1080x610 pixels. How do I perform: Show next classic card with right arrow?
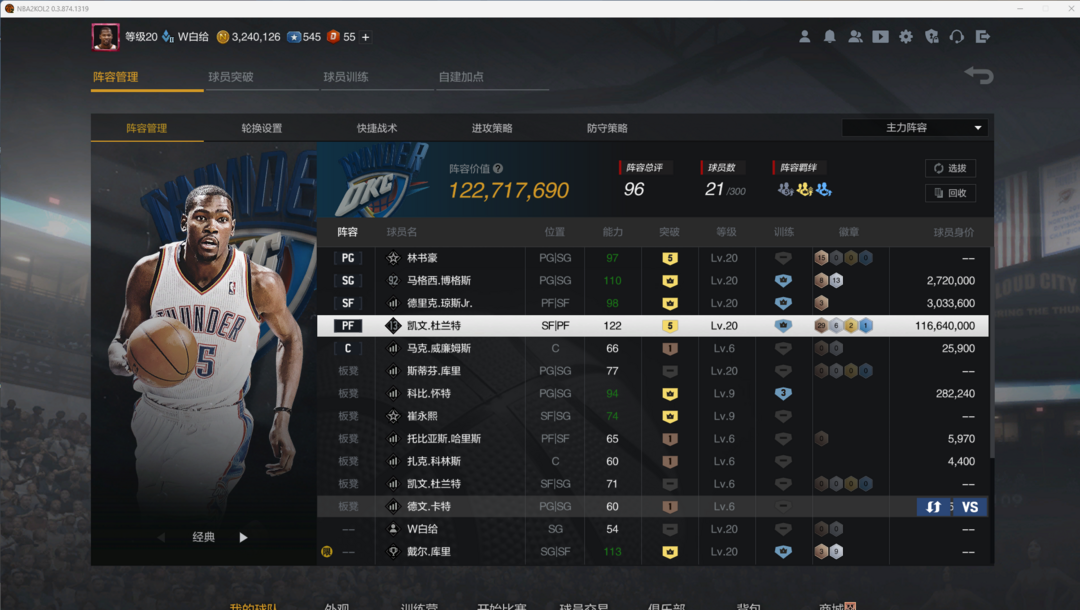point(243,537)
